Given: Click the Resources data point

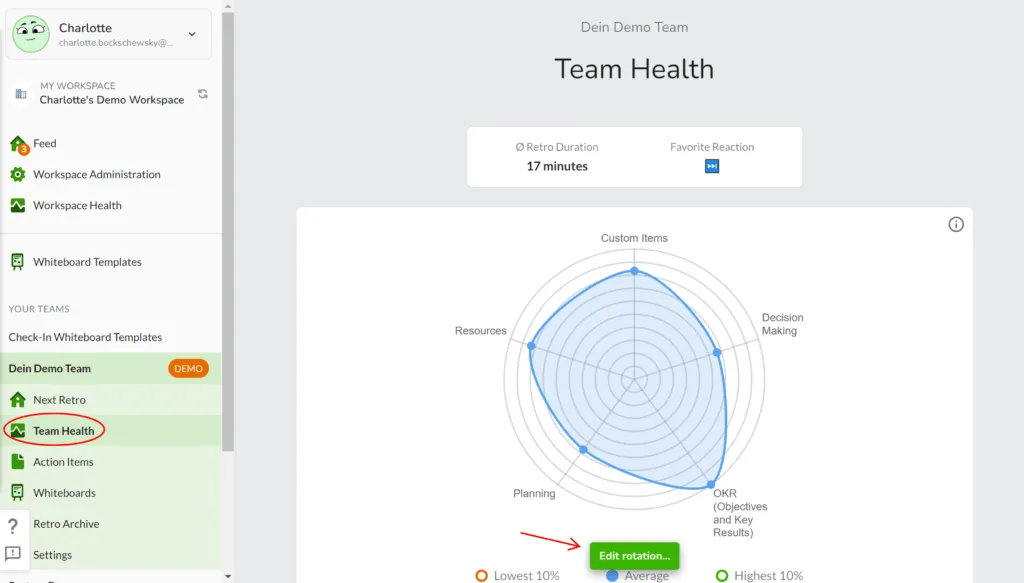Looking at the screenshot, I should pyautogui.click(x=531, y=346).
